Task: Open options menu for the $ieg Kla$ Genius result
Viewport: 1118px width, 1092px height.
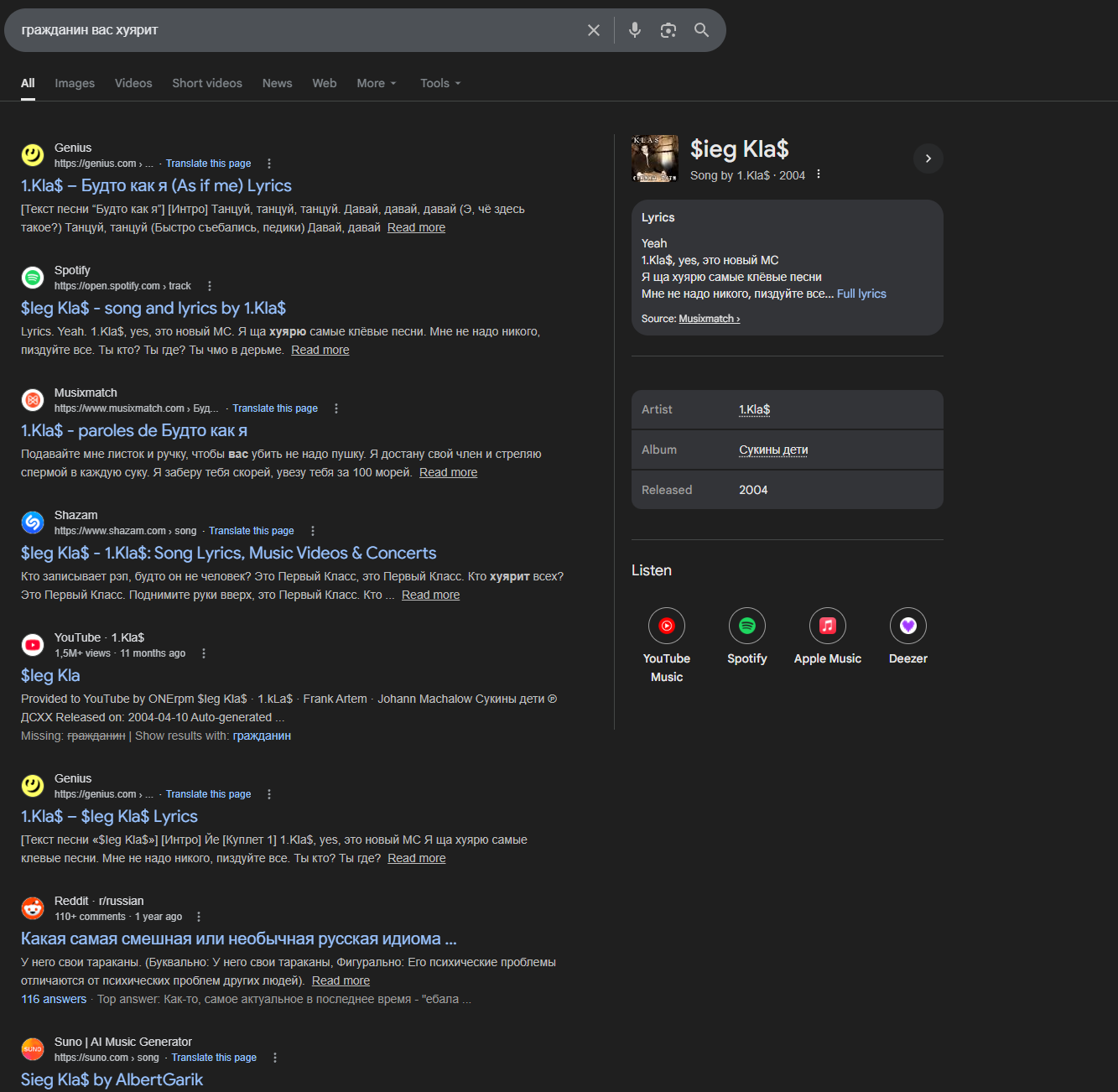Action: pyautogui.click(x=269, y=794)
